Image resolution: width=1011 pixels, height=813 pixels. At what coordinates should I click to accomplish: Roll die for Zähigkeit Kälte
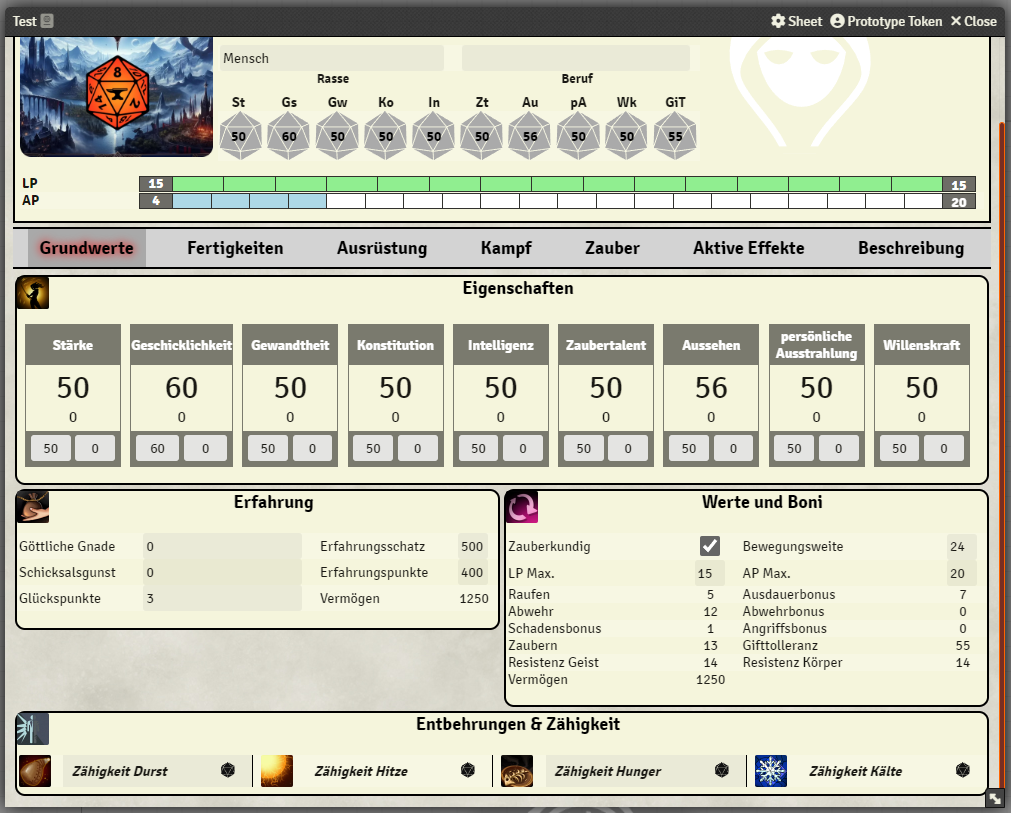pos(963,771)
